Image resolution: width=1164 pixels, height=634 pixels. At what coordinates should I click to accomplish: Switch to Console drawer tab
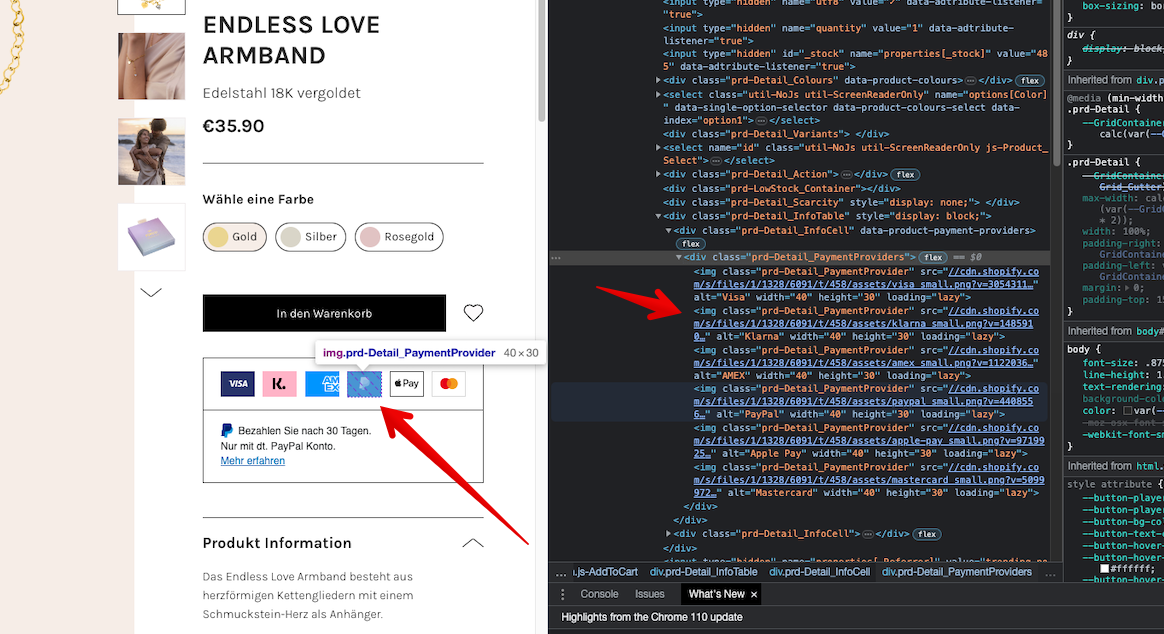599,594
